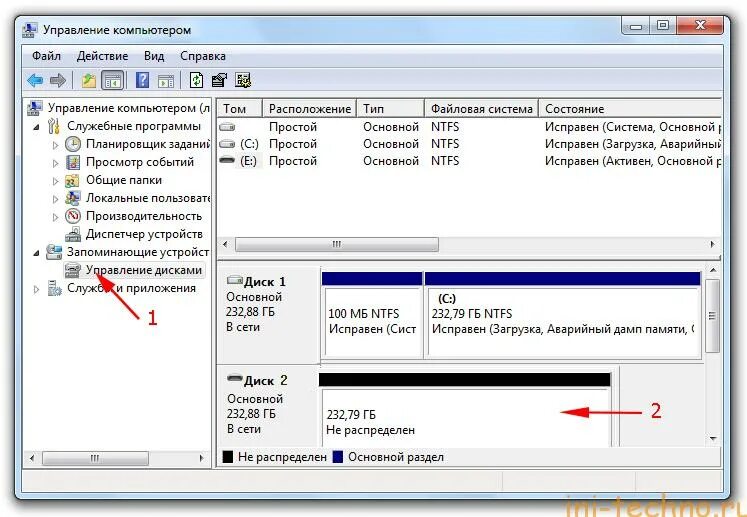Click the Диспетчер устройств icon
Screen dimensions: 747x517
tap(73, 234)
